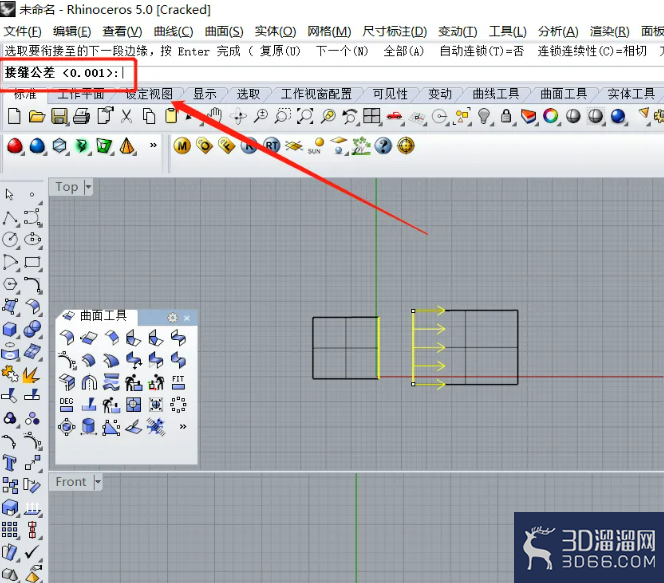Open the 尺寸标注(D) menu
664x583 pixels.
[x=395, y=31]
